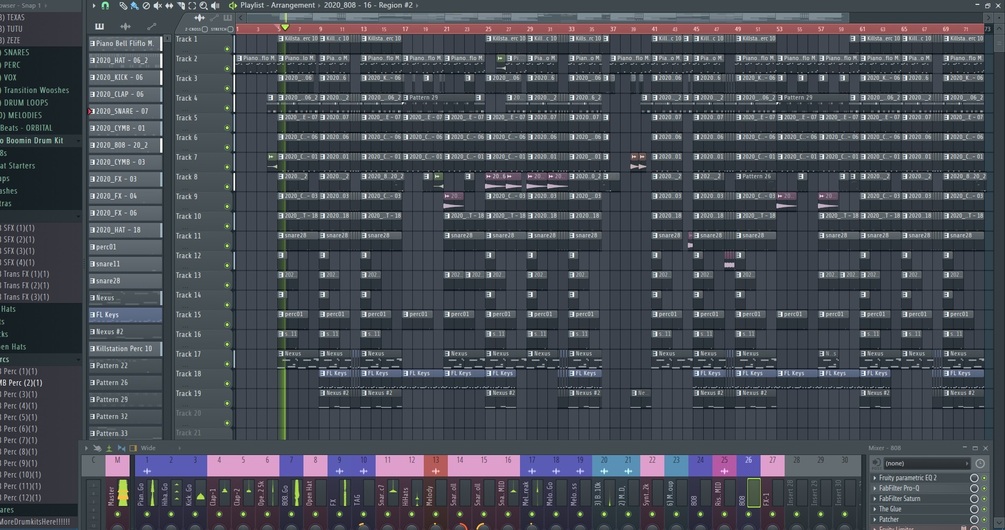Viewport: 1005px width, 530px height.
Task: Select mixer insert 8 Open Hat
Action: pyautogui.click(x=315, y=466)
